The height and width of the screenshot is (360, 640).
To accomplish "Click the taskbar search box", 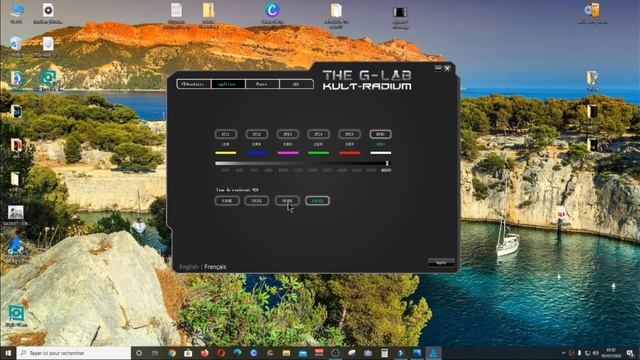I will 74,353.
